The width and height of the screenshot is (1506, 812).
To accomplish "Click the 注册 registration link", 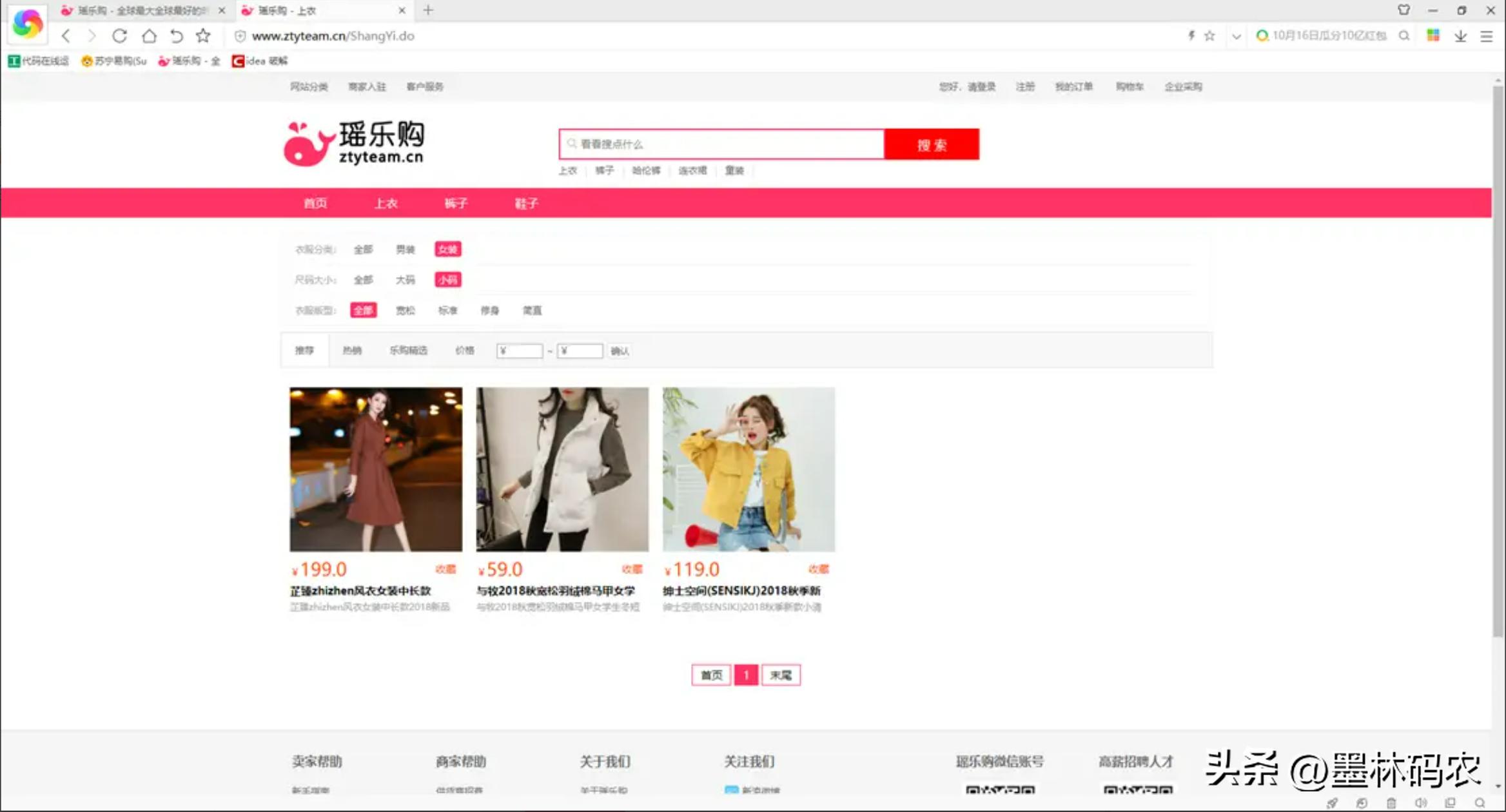I will 1025,86.
